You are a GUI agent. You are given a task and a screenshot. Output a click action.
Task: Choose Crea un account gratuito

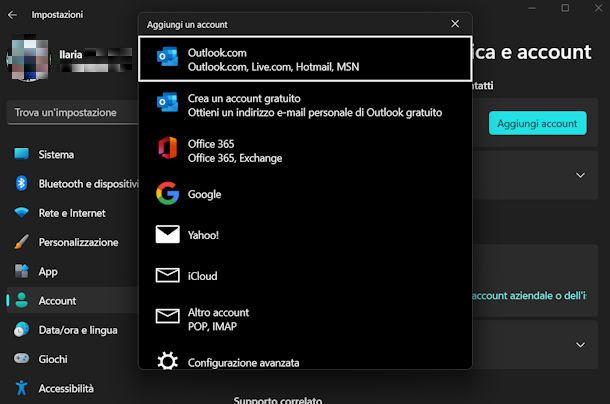305,105
